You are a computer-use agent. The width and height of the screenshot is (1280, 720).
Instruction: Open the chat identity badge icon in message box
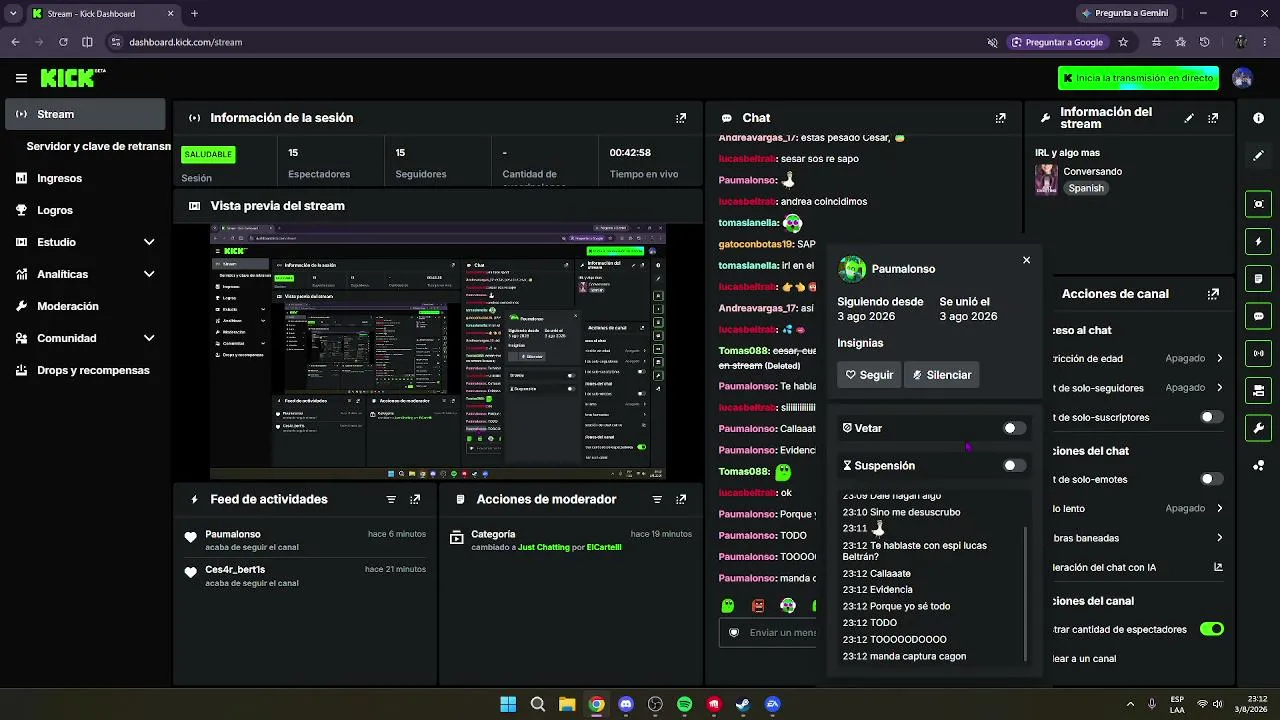pos(734,632)
